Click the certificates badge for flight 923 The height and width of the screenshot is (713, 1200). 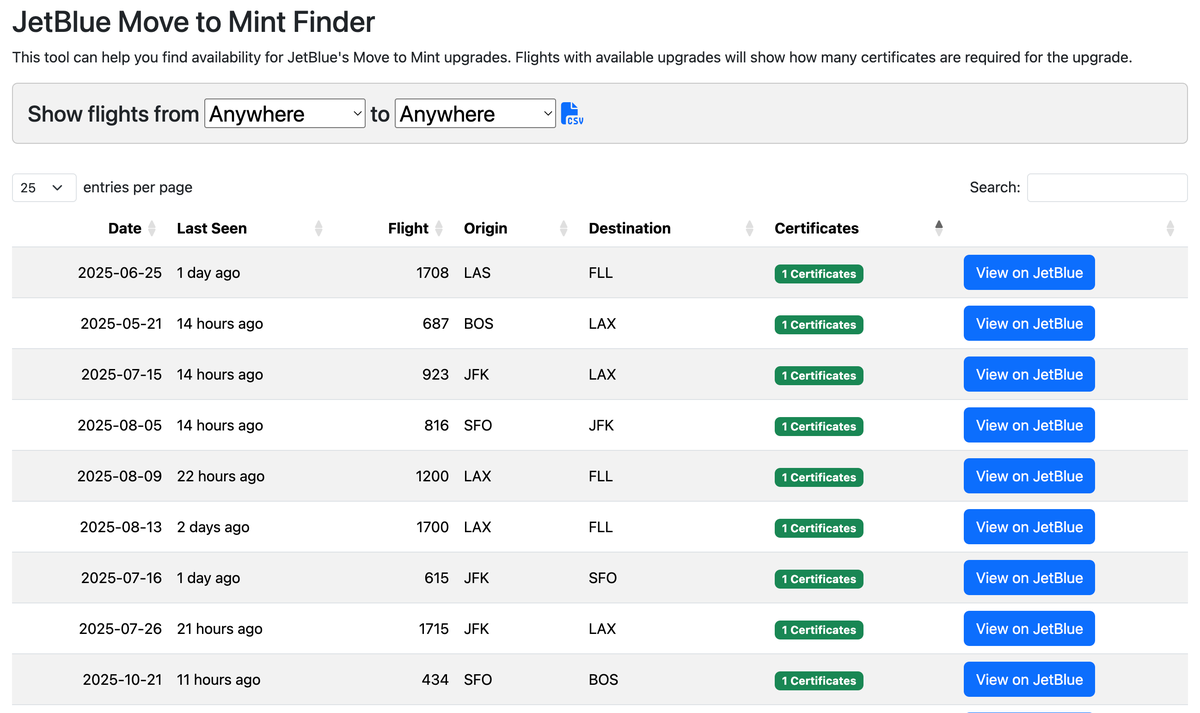[819, 376]
